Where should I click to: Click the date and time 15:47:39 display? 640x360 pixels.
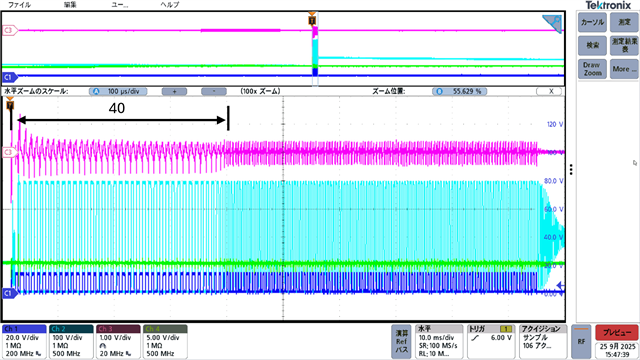coord(617,351)
